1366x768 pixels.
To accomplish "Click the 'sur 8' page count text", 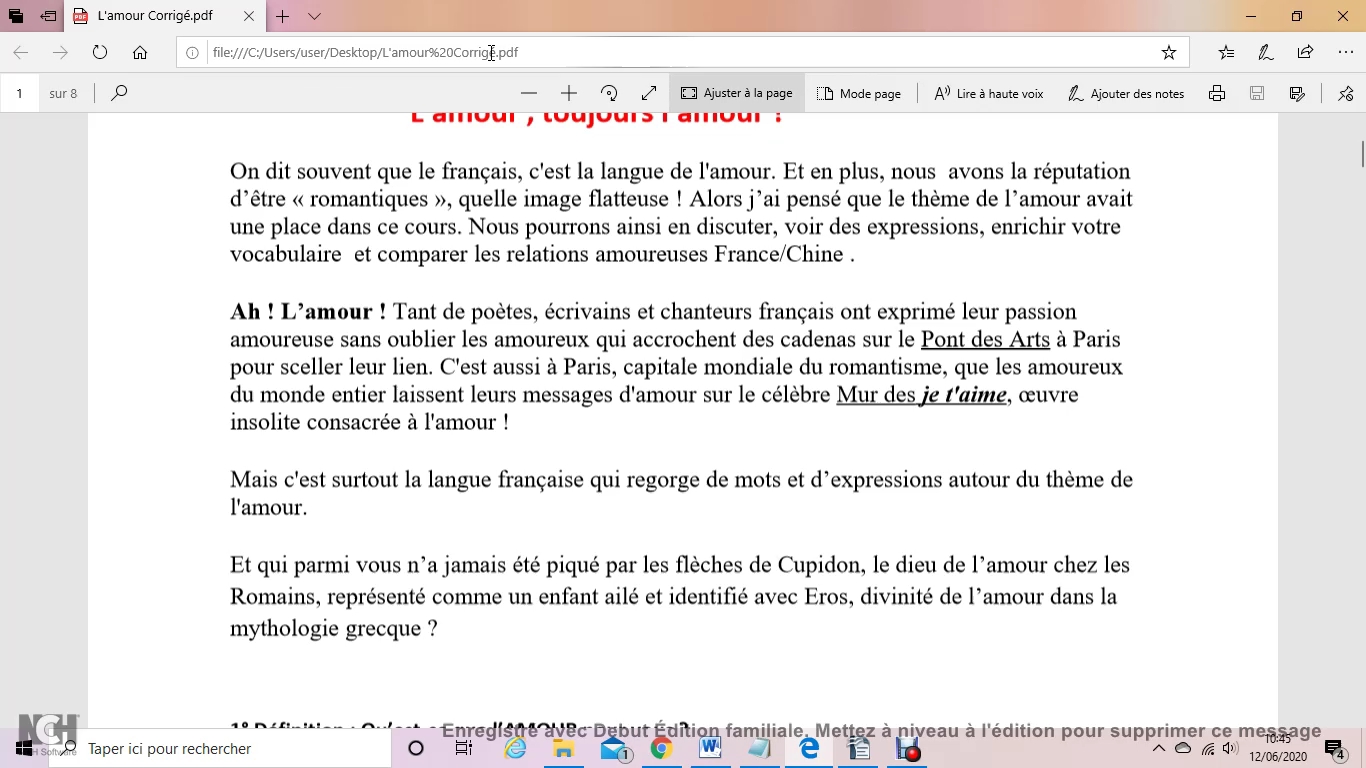I will coord(63,93).
